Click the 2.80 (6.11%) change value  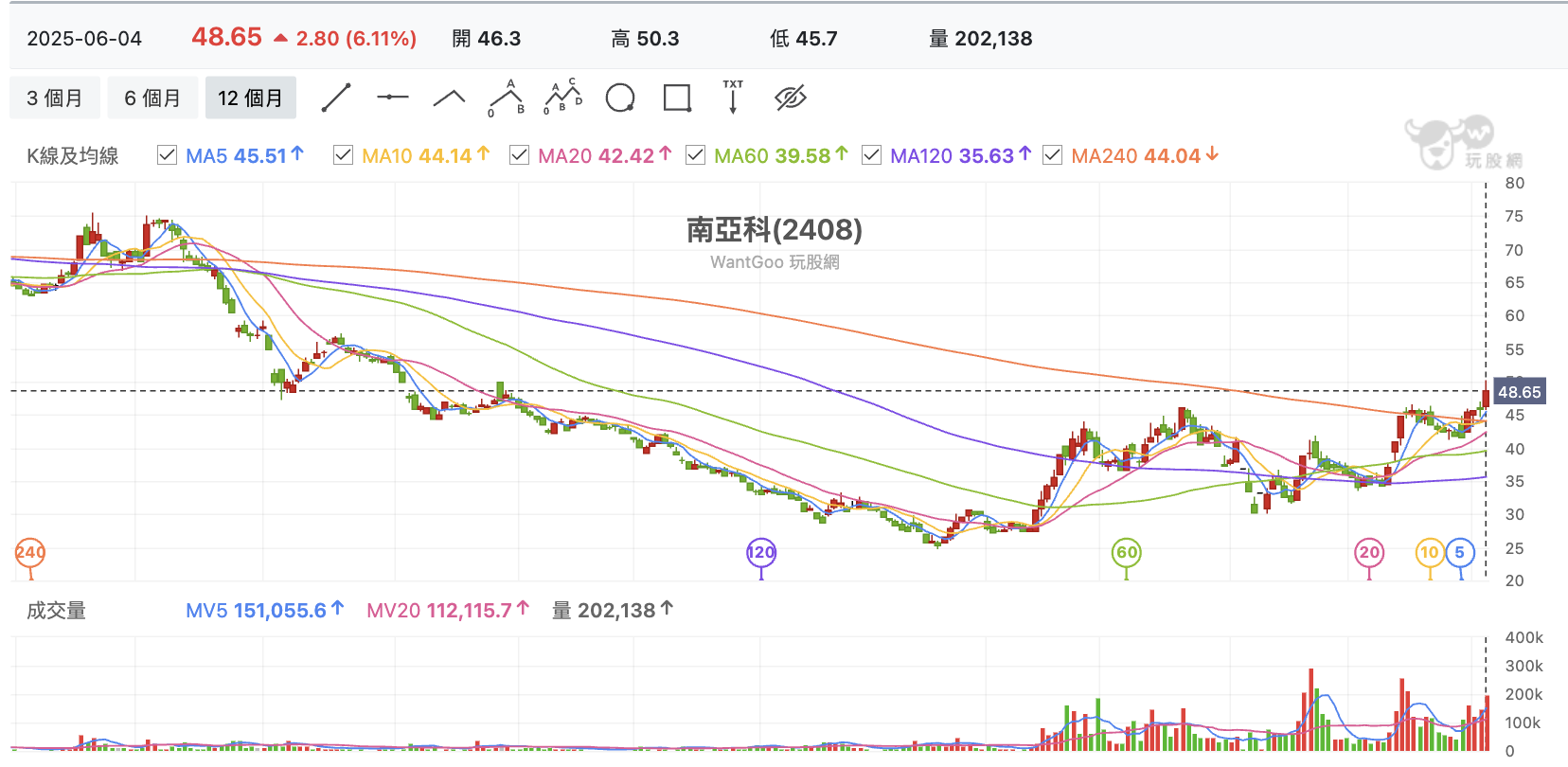coord(356,39)
